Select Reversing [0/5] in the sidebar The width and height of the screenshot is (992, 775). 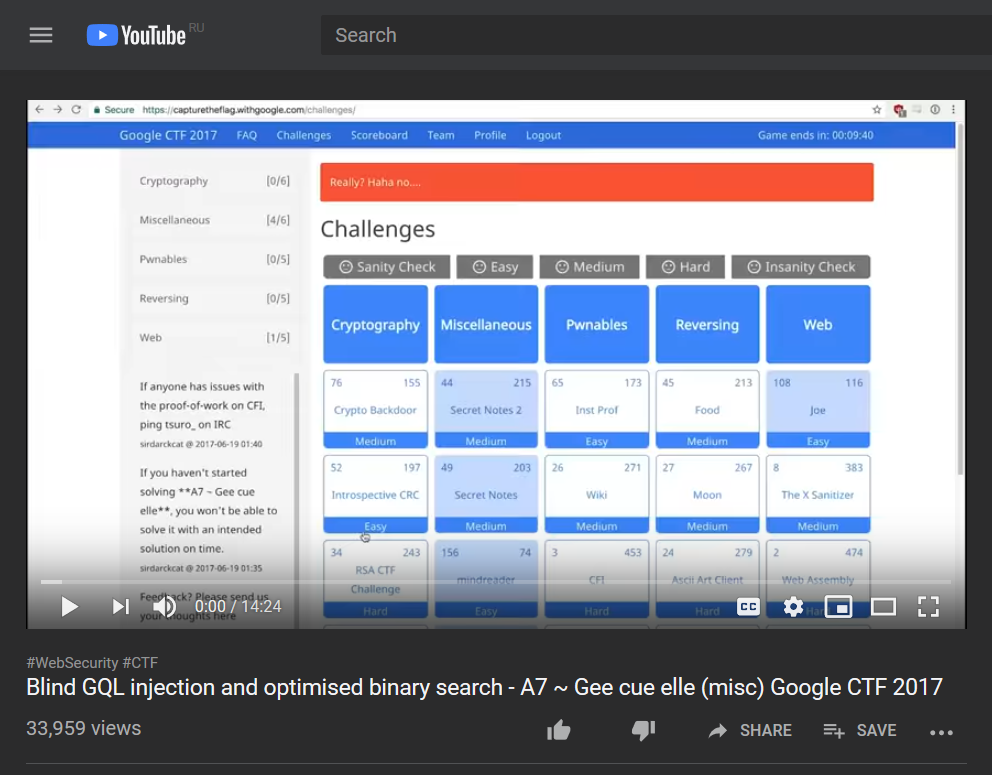click(x=214, y=299)
